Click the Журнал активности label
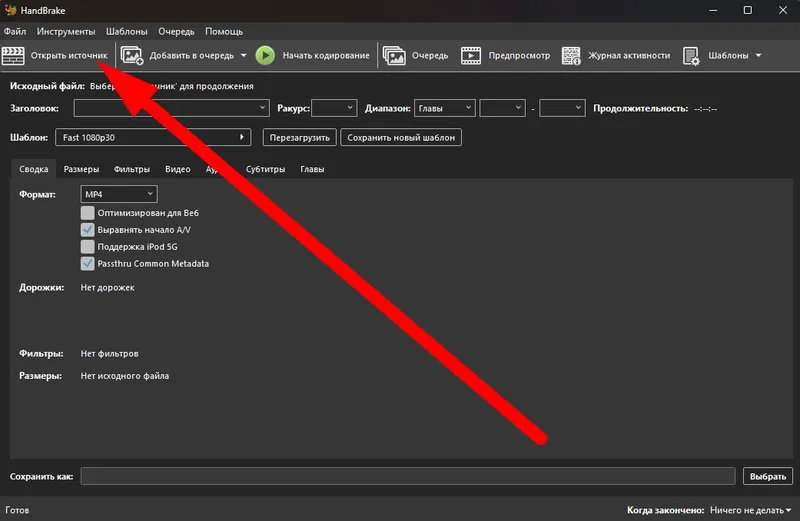 pos(629,56)
